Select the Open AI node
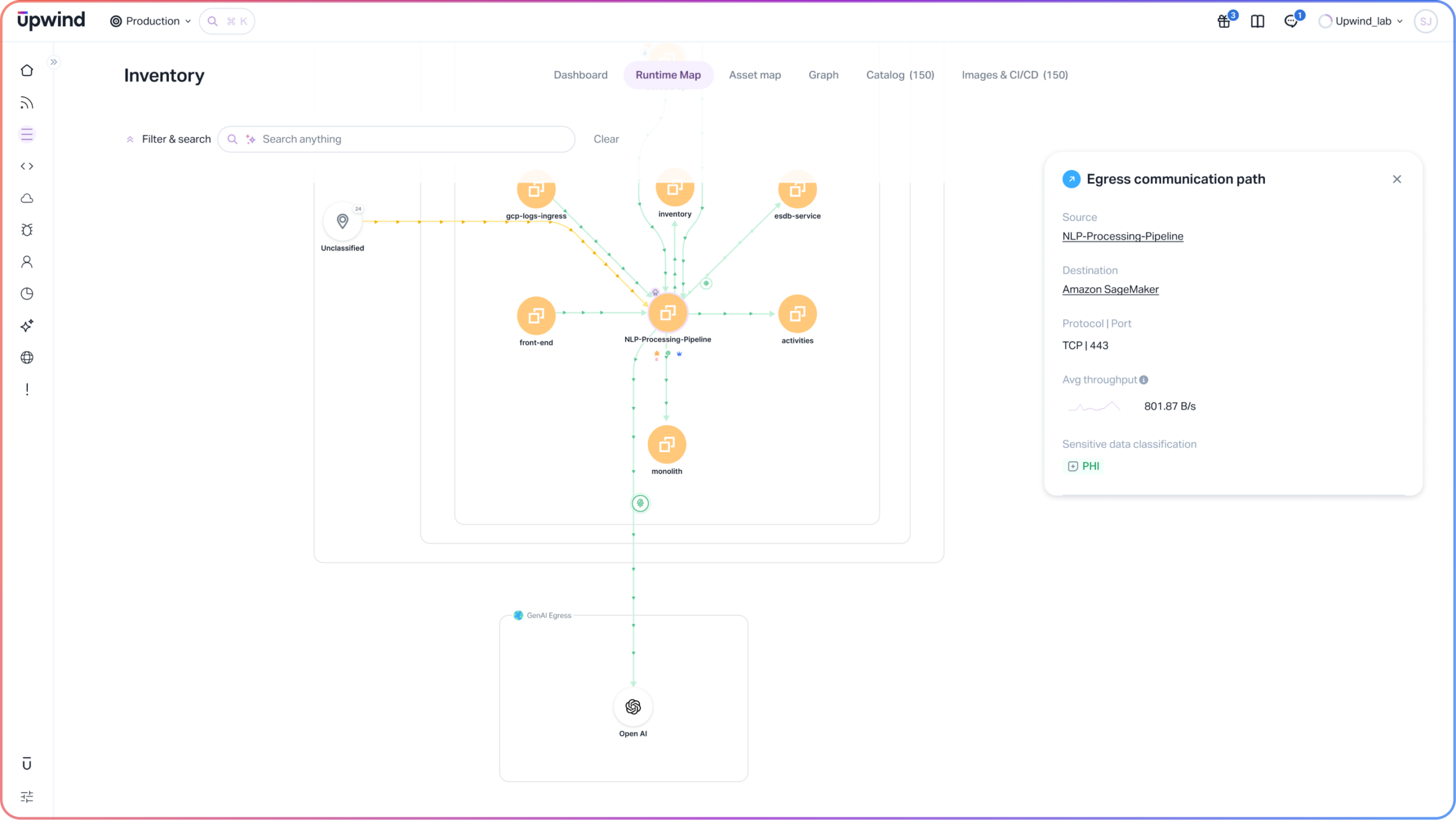Image resolution: width=1456 pixels, height=820 pixels. pyautogui.click(x=633, y=707)
